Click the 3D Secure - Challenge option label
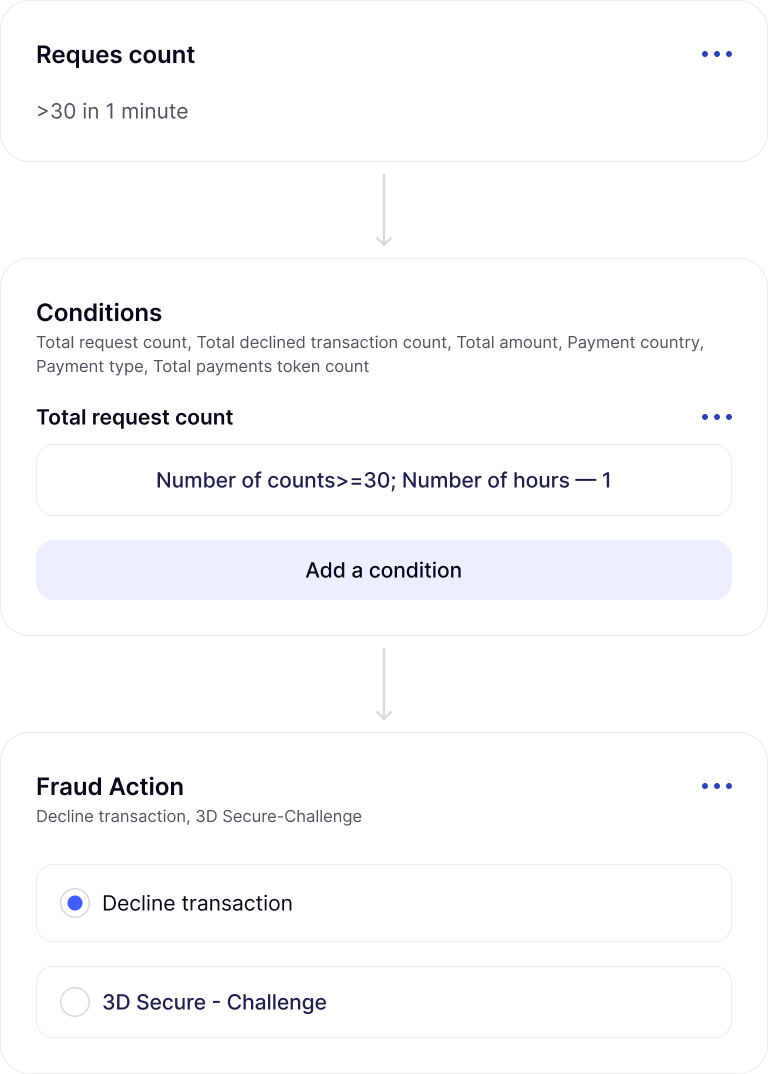The image size is (768, 1074). [x=214, y=1002]
